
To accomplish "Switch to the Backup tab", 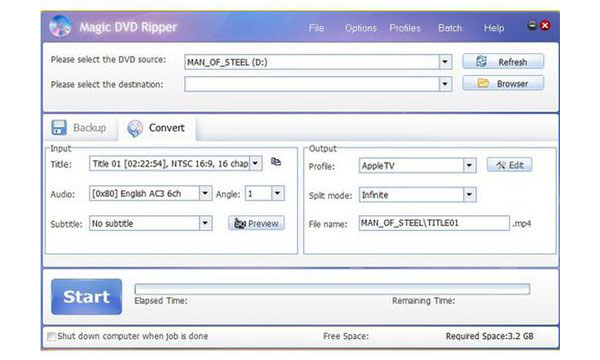I will [80, 128].
